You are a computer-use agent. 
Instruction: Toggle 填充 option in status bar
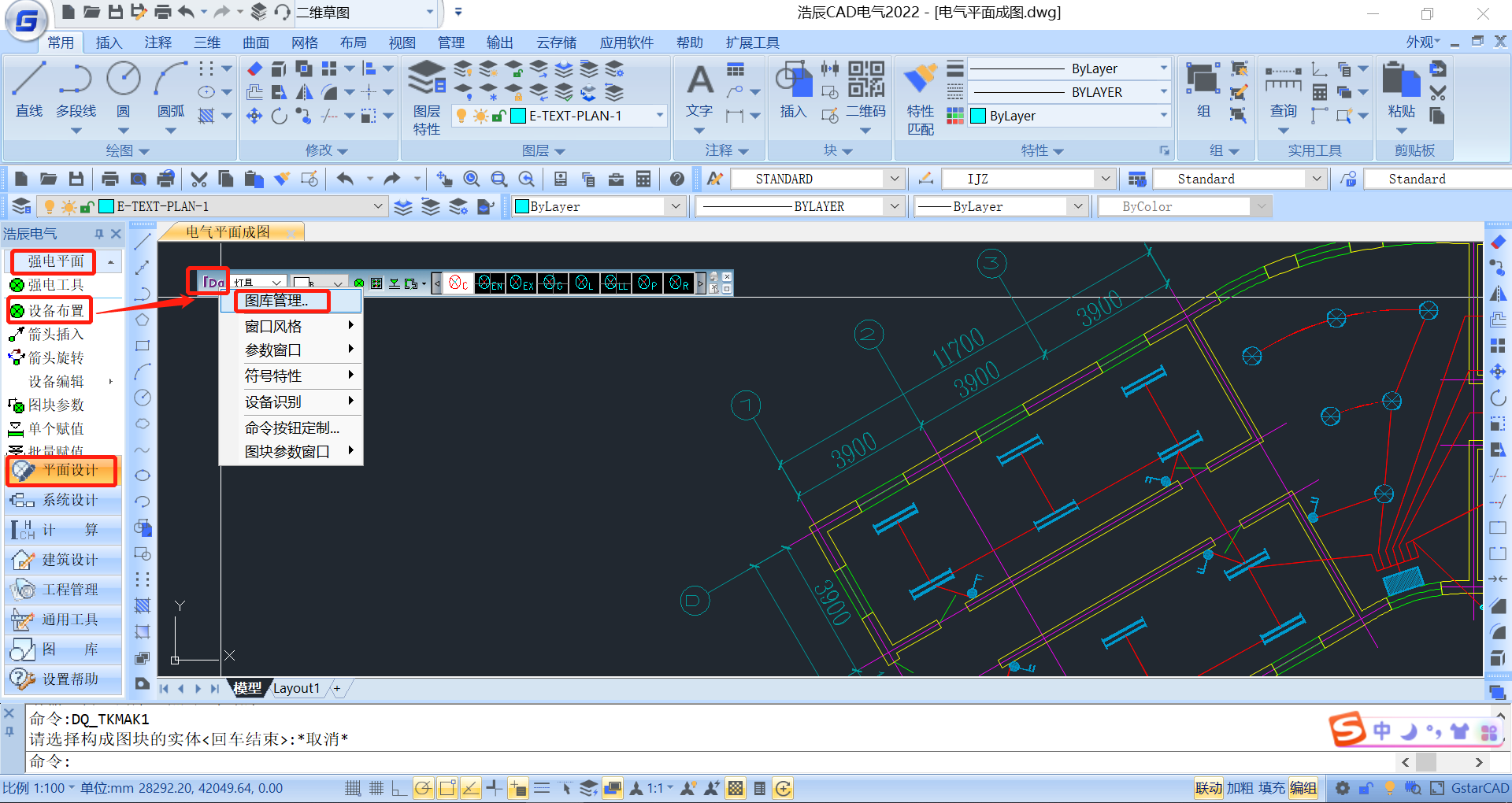(1271, 788)
